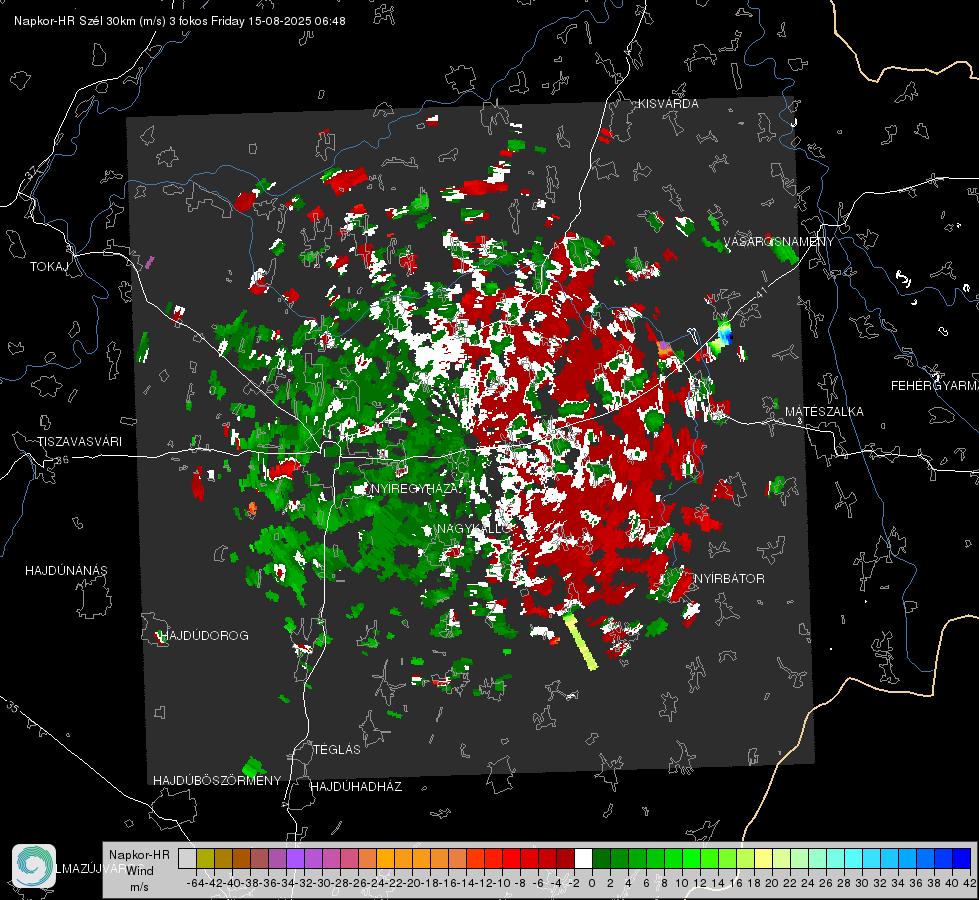This screenshot has width=979, height=900.
Task: Click the small purple echo near Tokaj
Action: (x=149, y=262)
